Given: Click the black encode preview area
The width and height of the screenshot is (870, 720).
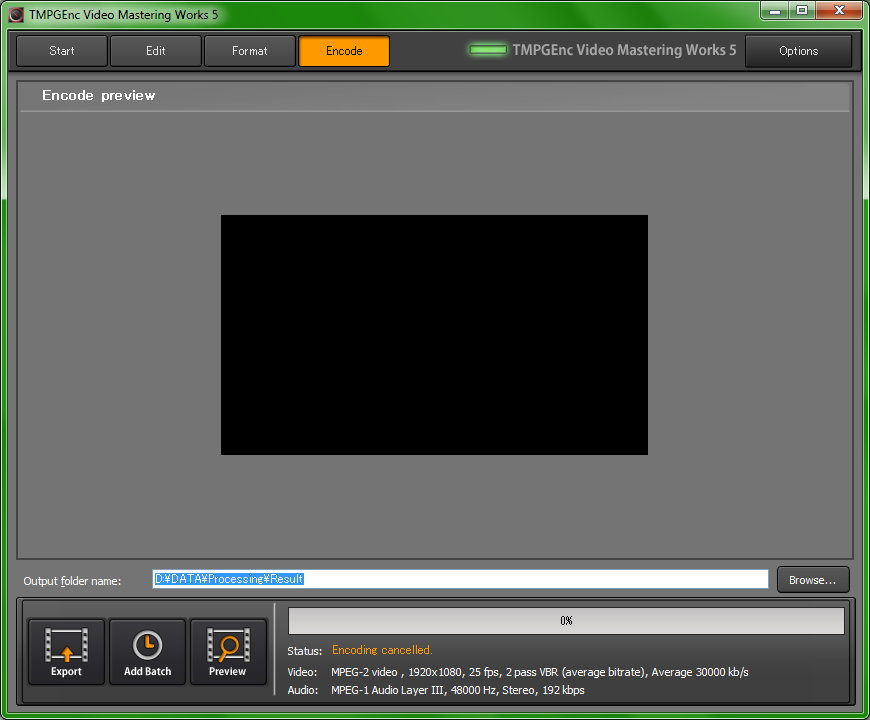Looking at the screenshot, I should [434, 335].
